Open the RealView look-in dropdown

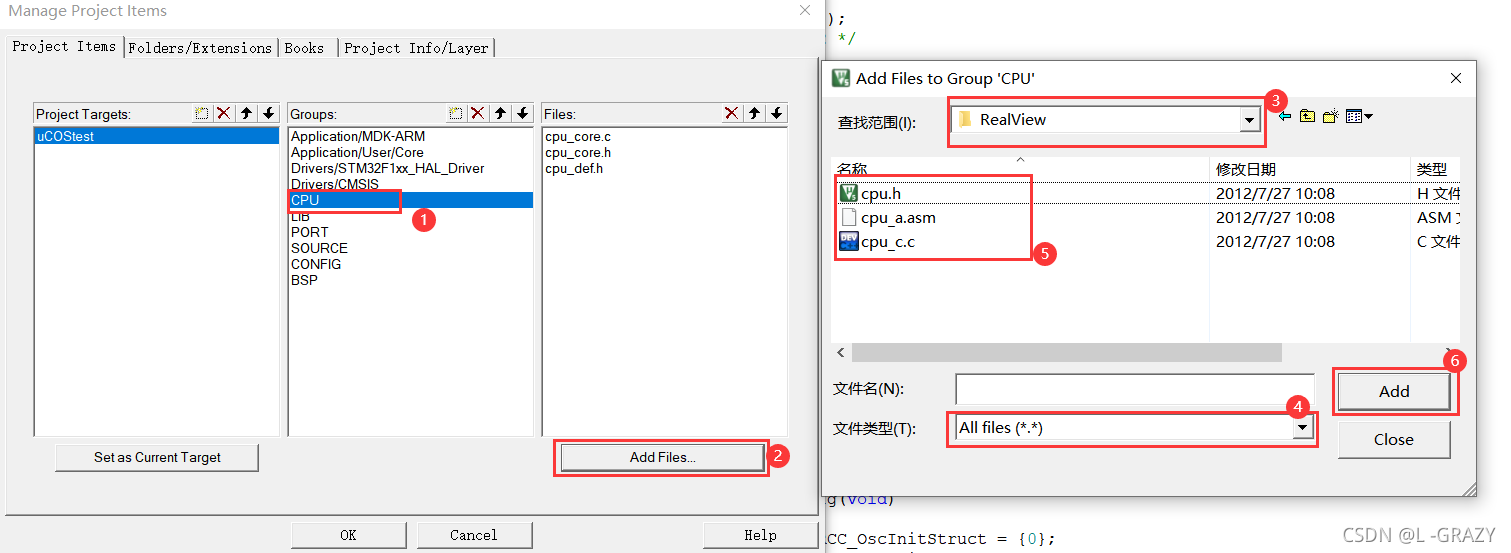click(1248, 120)
